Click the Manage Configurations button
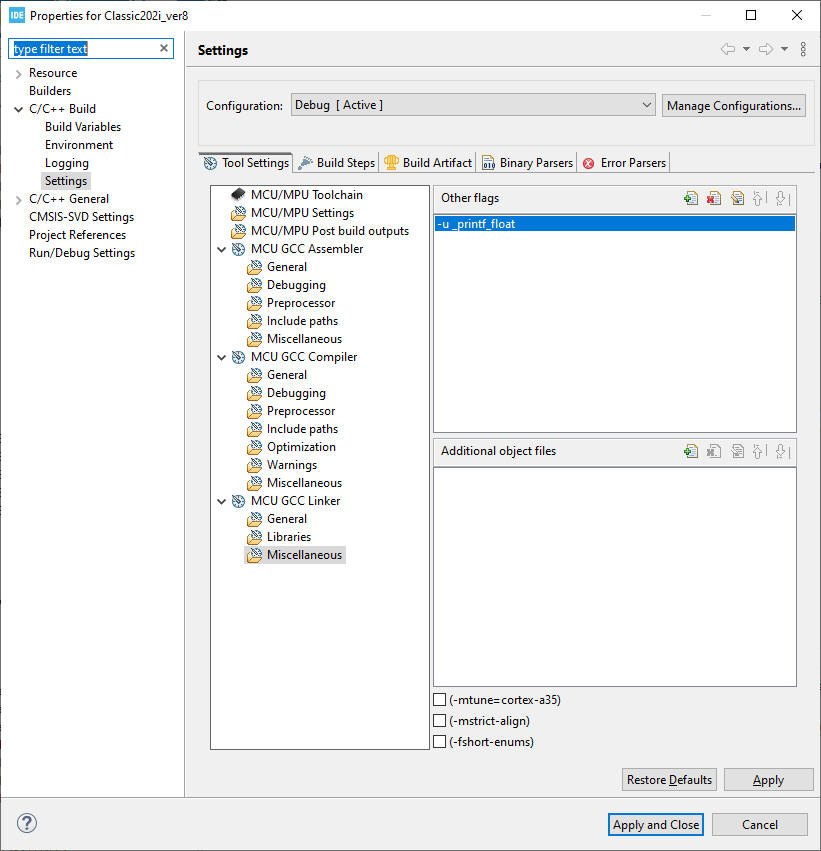The height and width of the screenshot is (851, 821). point(733,105)
